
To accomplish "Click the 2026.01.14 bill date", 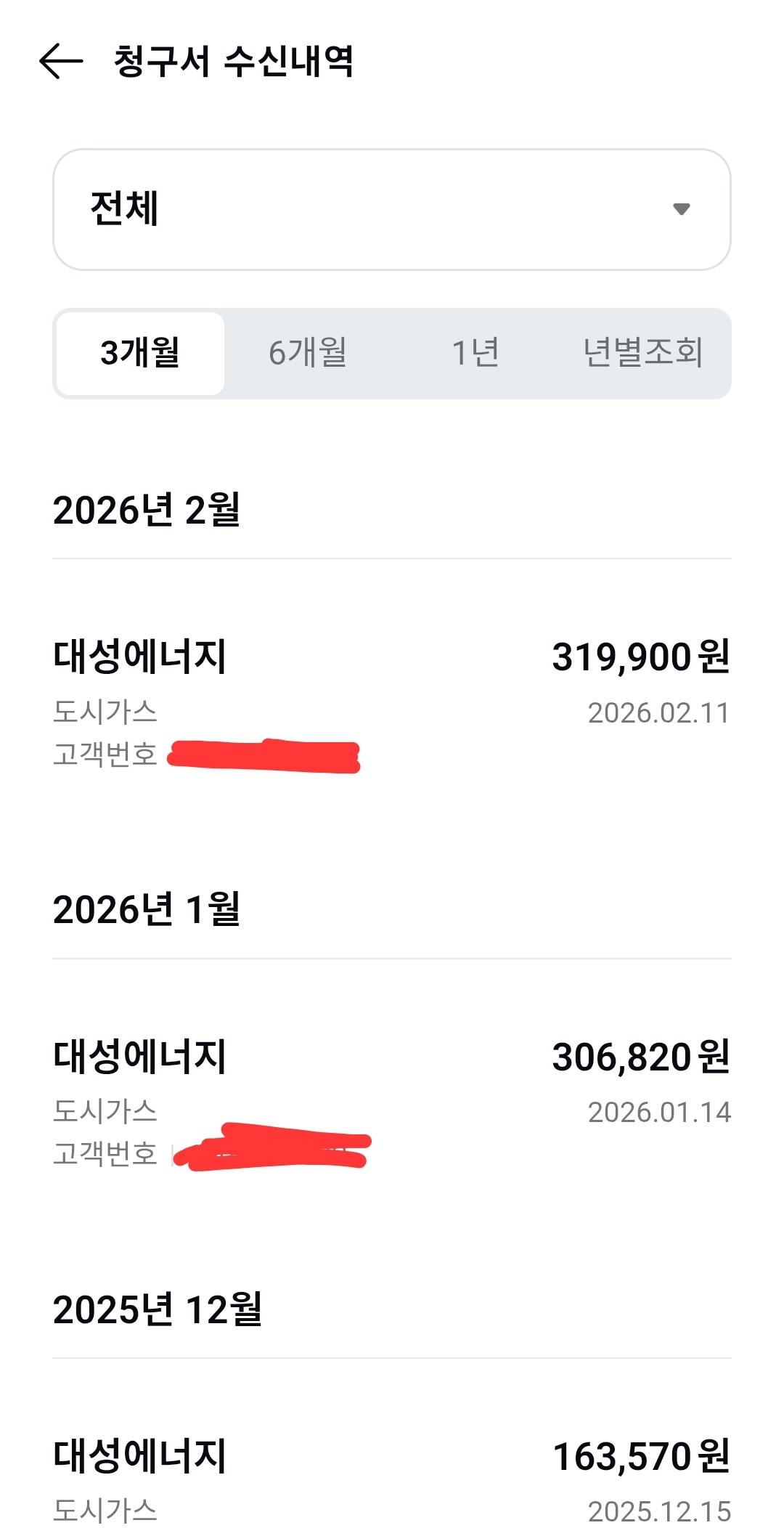I will pos(658,1113).
